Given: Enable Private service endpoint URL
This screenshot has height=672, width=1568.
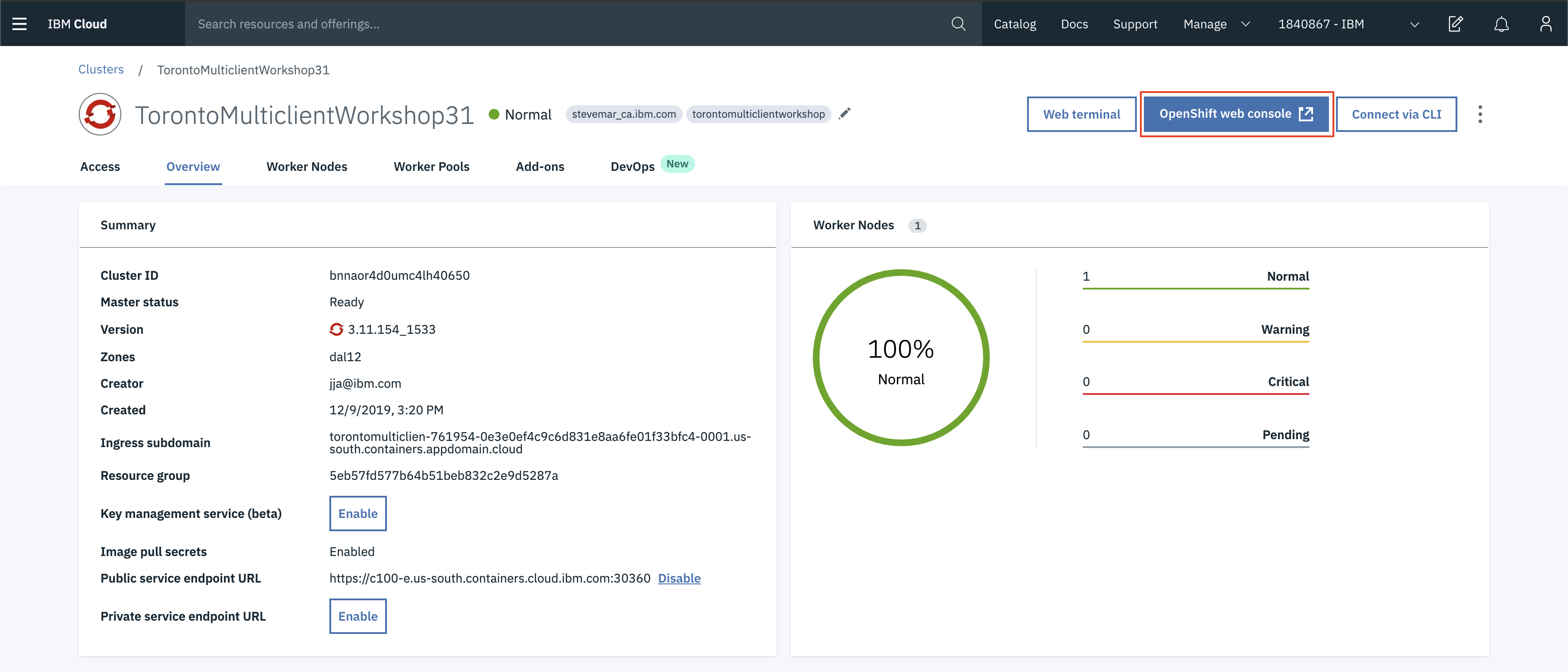Looking at the screenshot, I should pos(358,616).
